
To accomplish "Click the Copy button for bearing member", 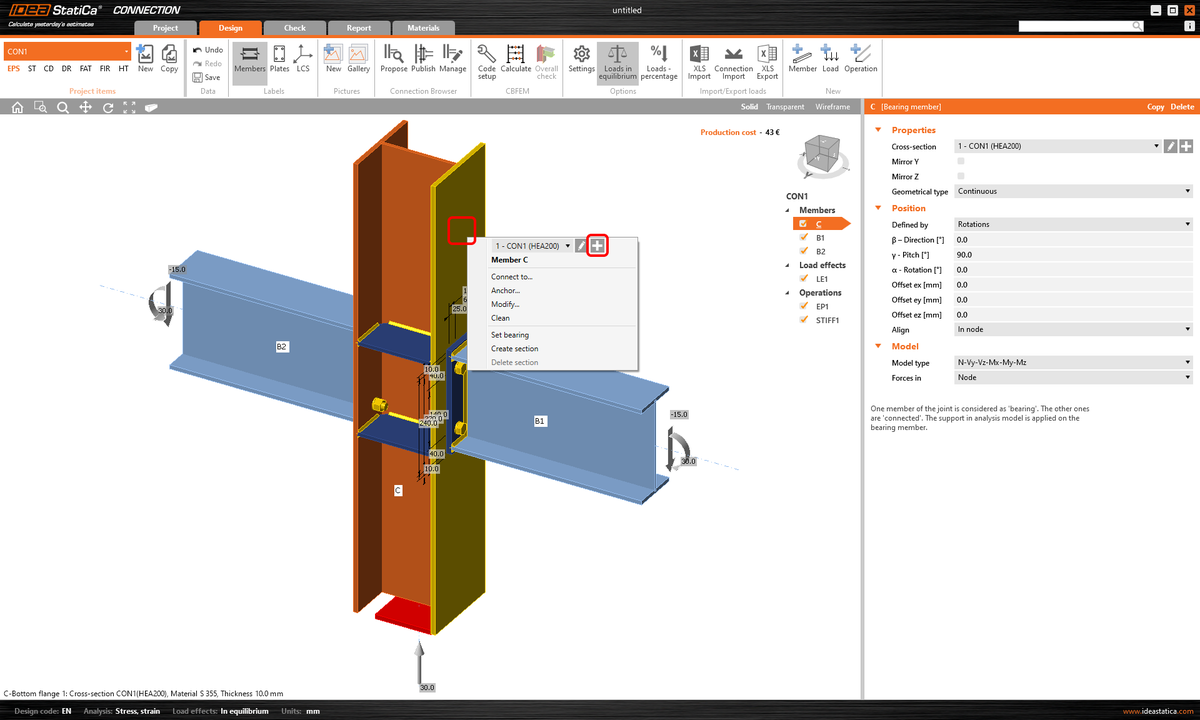I will (1155, 106).
